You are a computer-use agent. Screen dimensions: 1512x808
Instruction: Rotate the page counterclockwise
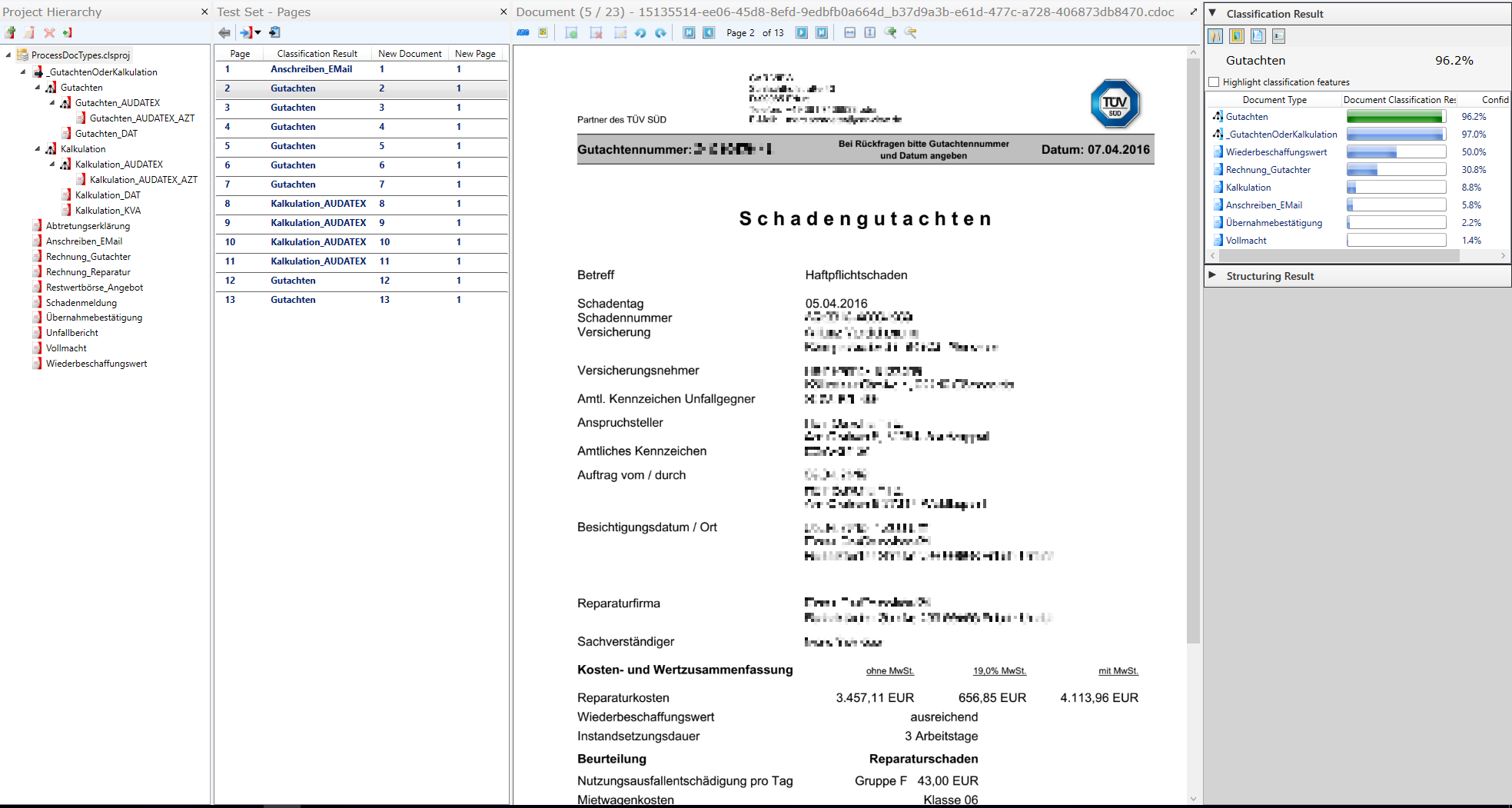[x=640, y=32]
